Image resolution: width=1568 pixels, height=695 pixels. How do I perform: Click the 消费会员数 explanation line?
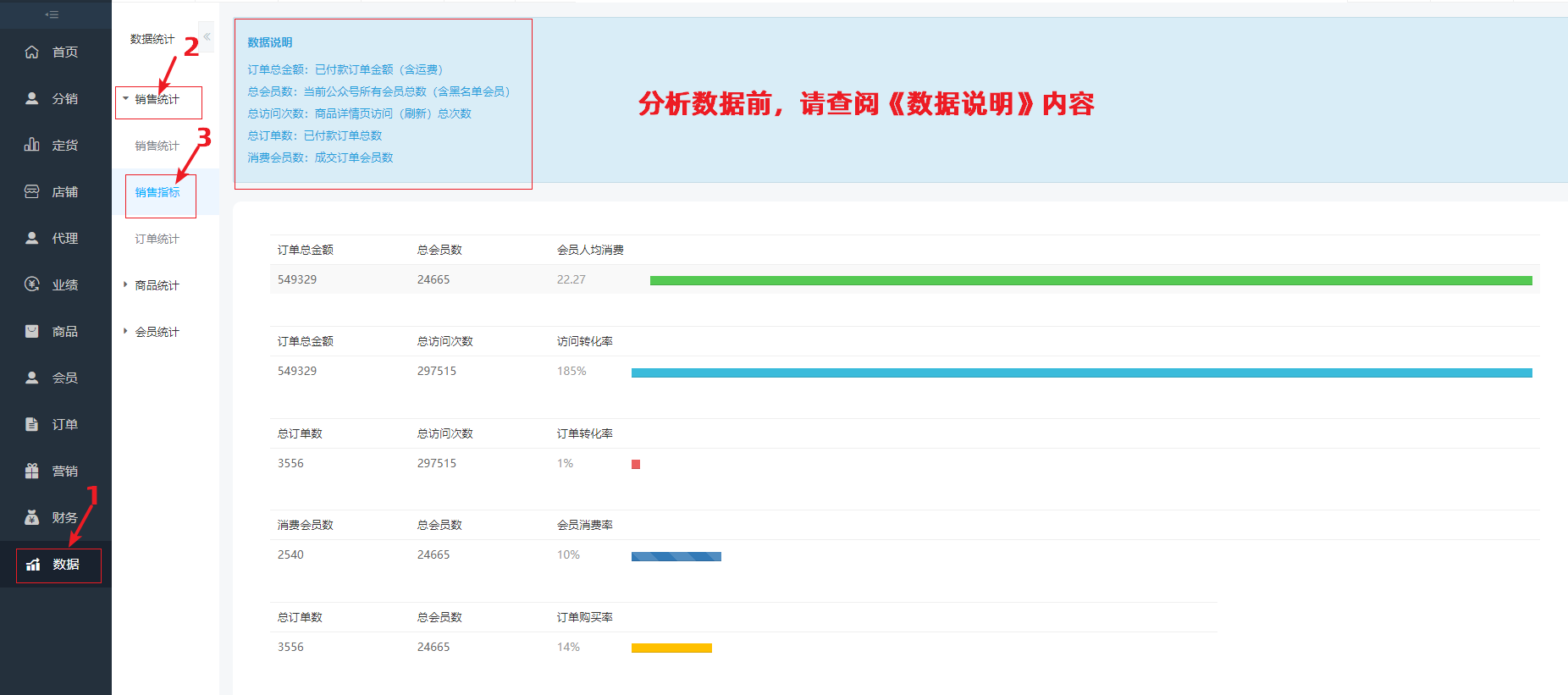tap(321, 157)
